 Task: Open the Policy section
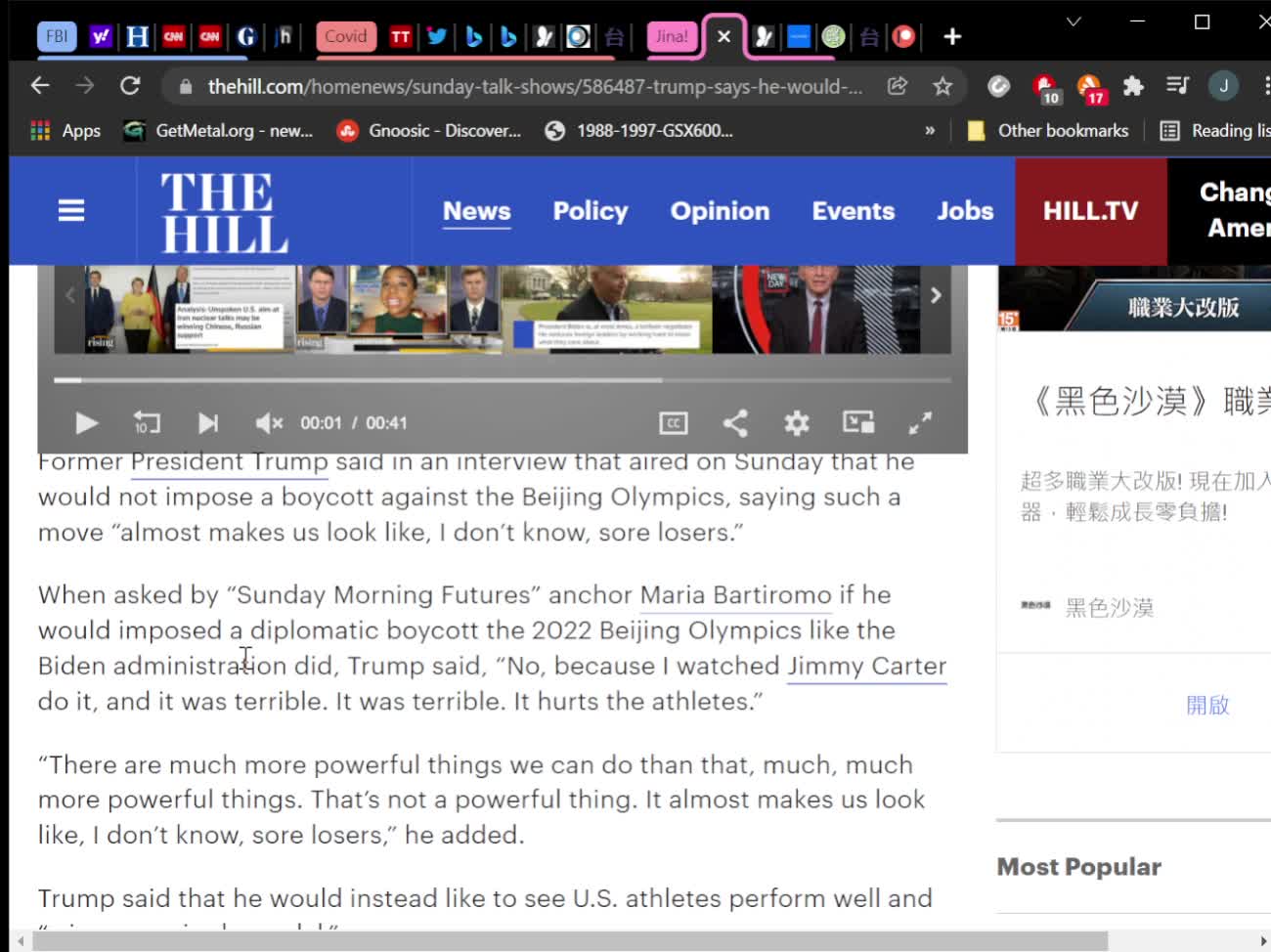coord(591,211)
